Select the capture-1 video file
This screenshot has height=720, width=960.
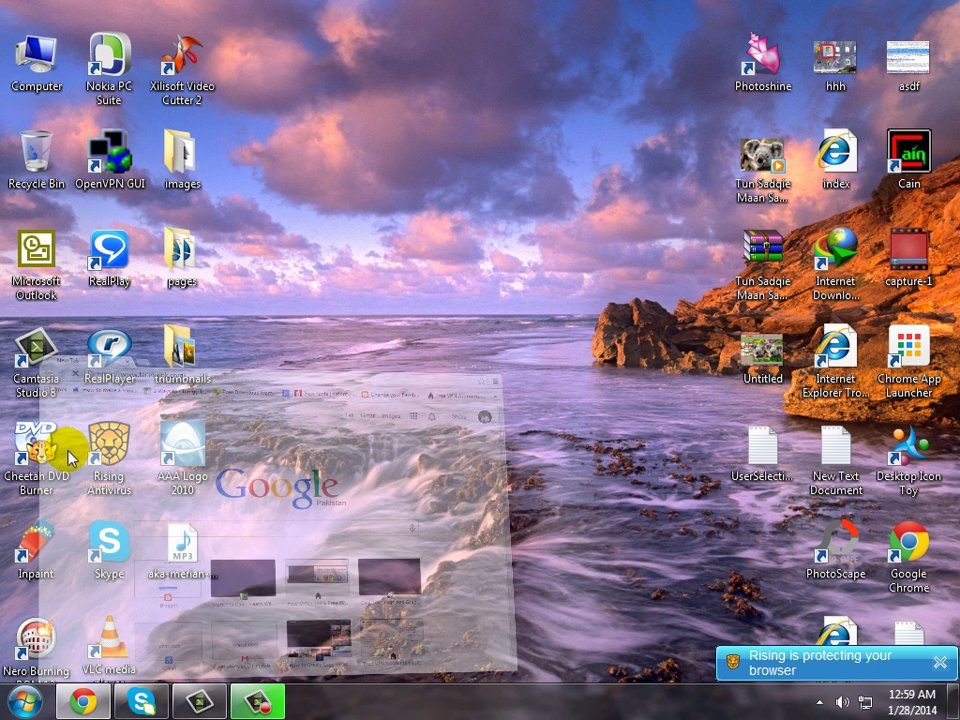click(909, 257)
